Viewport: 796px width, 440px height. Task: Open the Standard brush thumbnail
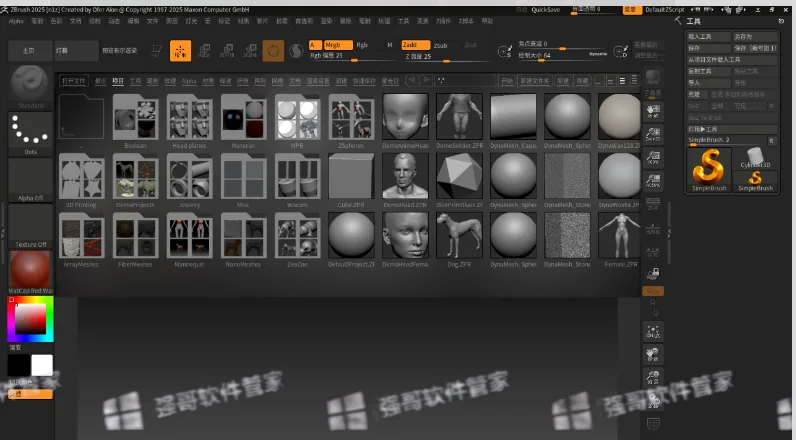30,87
